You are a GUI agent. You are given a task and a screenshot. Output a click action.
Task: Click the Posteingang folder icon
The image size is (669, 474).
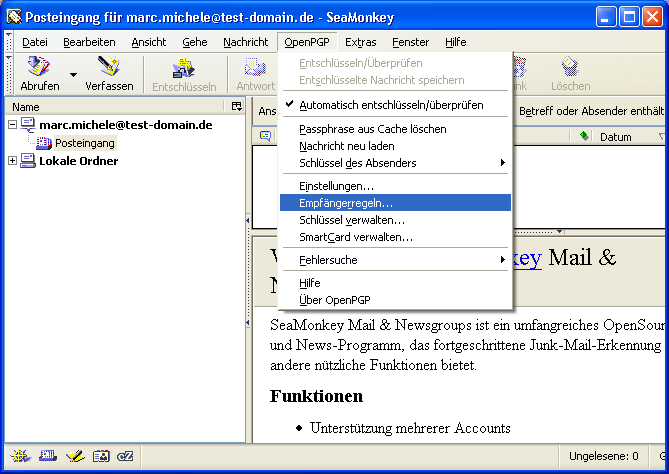44,143
